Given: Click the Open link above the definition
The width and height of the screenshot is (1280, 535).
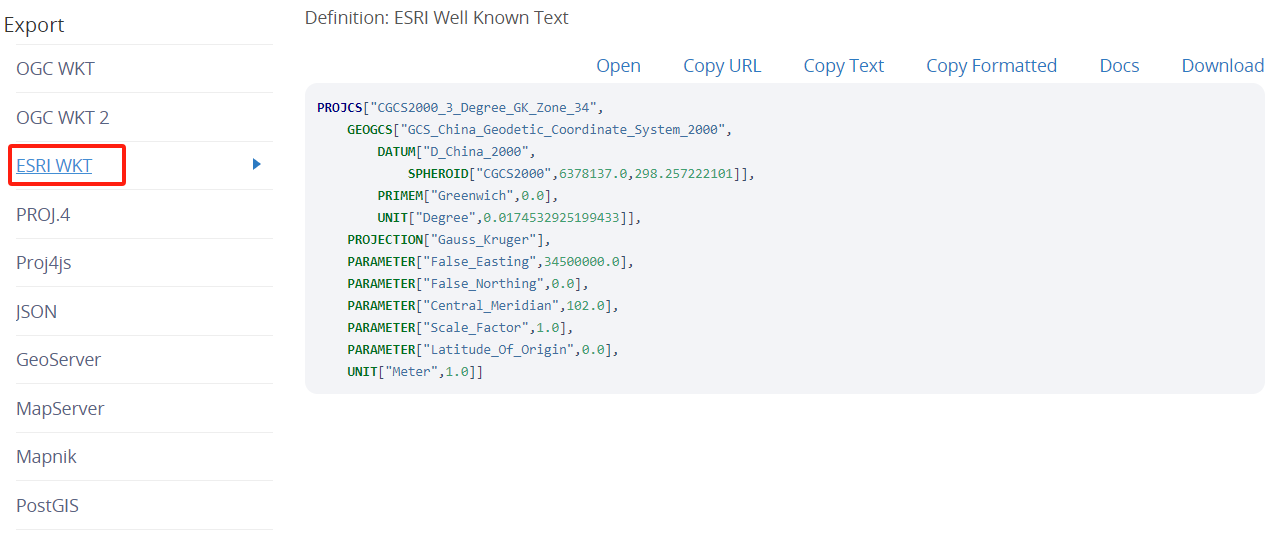Looking at the screenshot, I should click(618, 66).
